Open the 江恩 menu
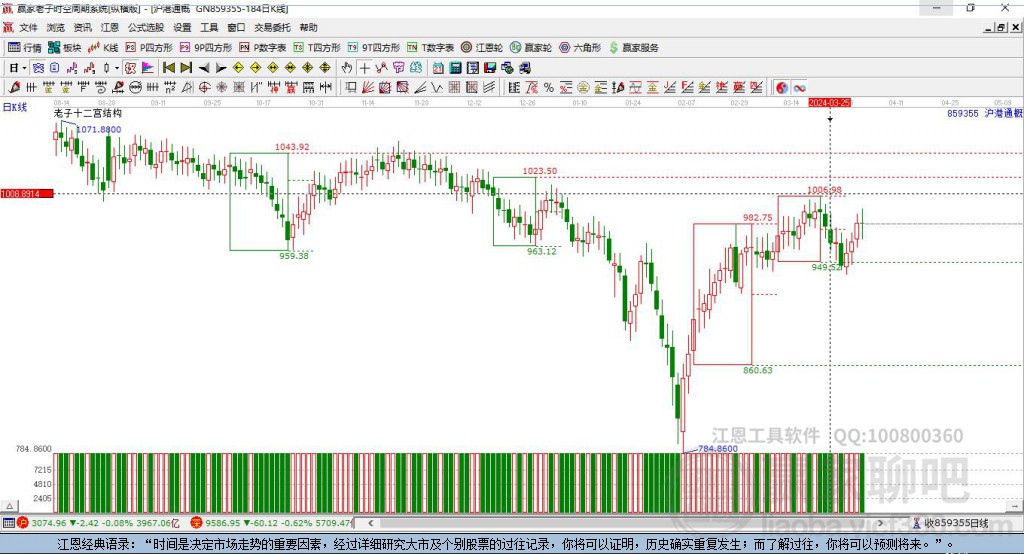The image size is (1024, 554). click(110, 27)
